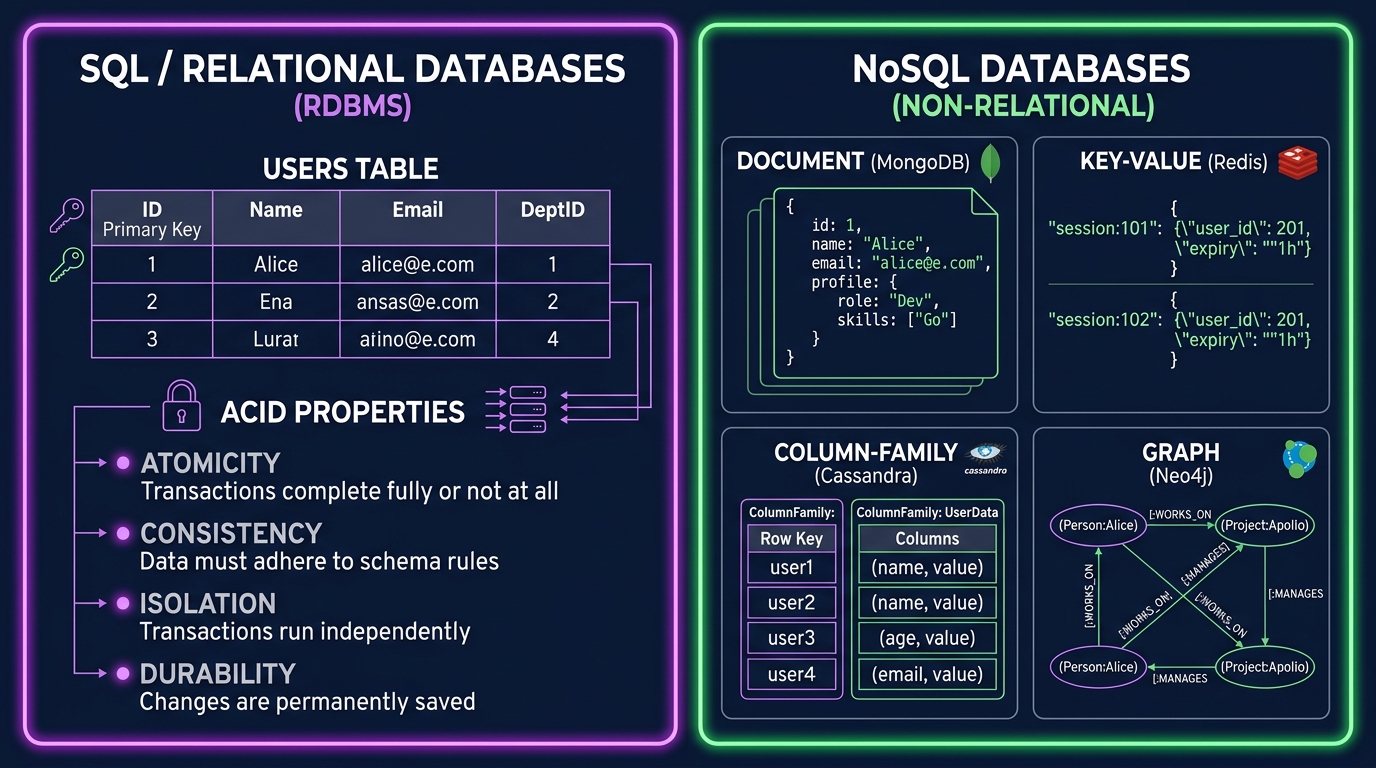1376x768 pixels.
Task: Click the "USERS TABLE" heading
Action: coord(350,168)
